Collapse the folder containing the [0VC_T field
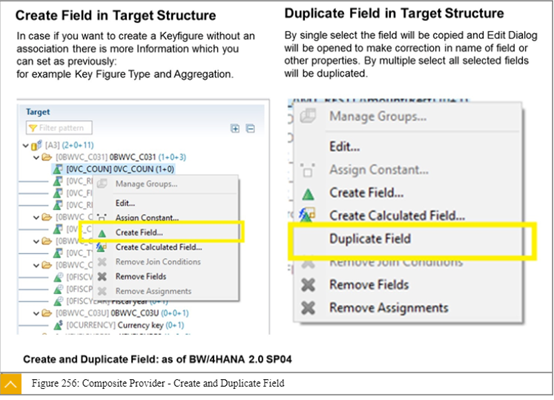 [x=36, y=241]
